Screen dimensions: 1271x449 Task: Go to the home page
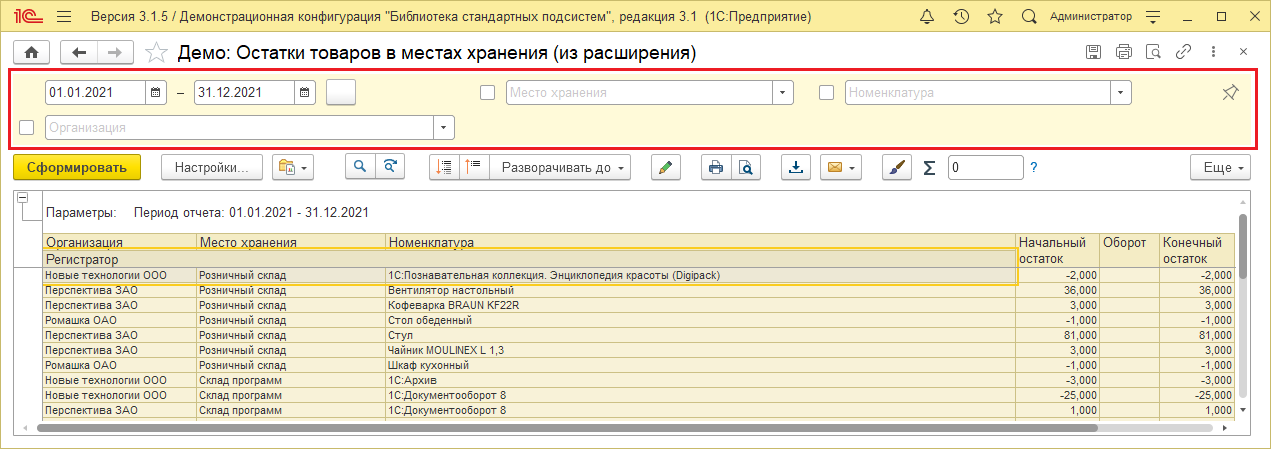[x=30, y=52]
